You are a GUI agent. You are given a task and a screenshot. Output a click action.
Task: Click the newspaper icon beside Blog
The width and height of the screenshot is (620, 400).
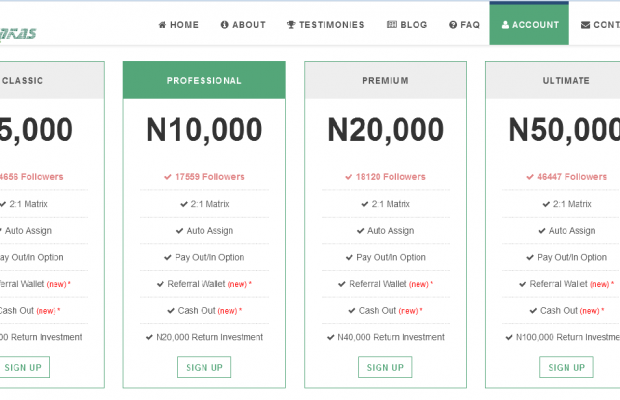point(391,25)
